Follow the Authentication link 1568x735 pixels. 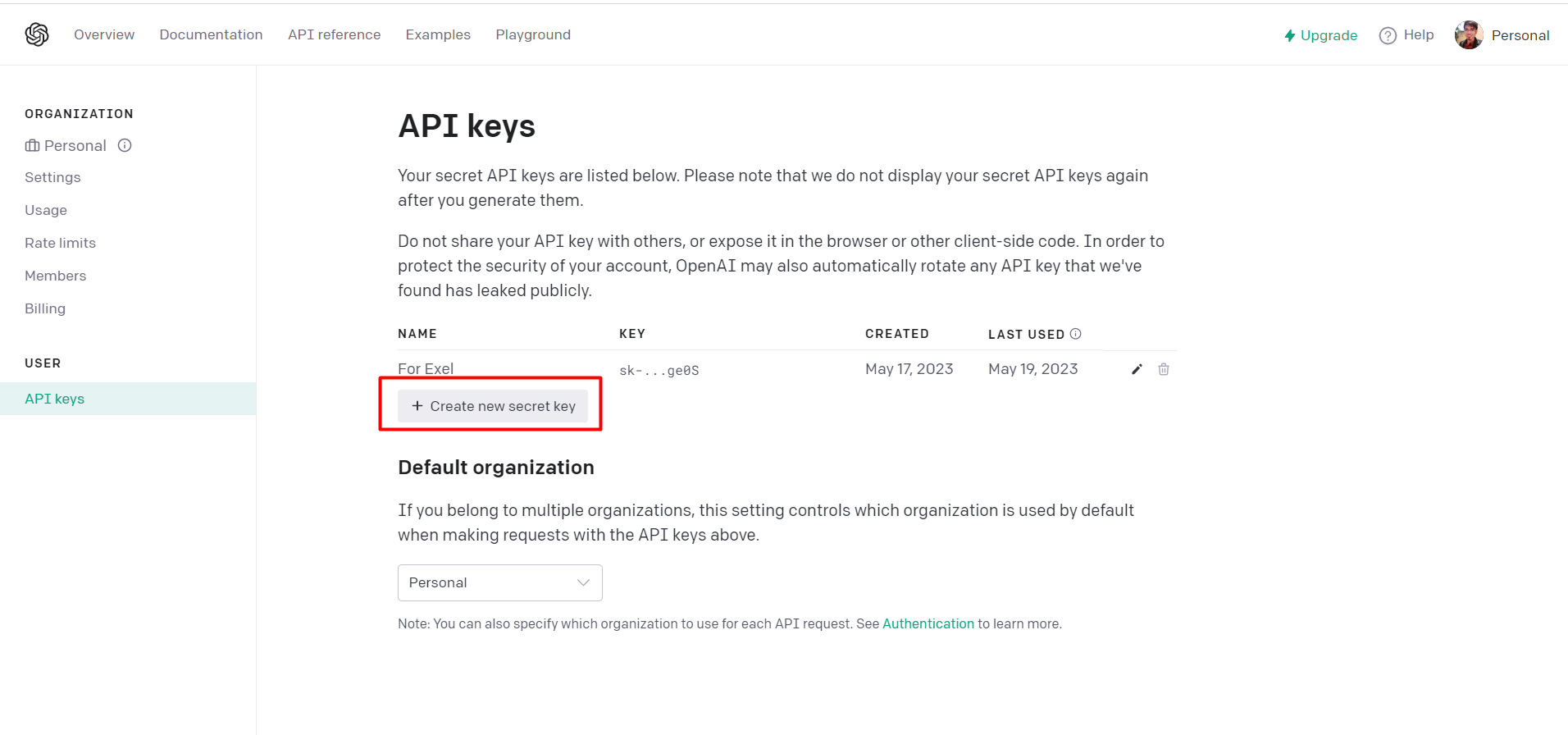click(x=928, y=623)
